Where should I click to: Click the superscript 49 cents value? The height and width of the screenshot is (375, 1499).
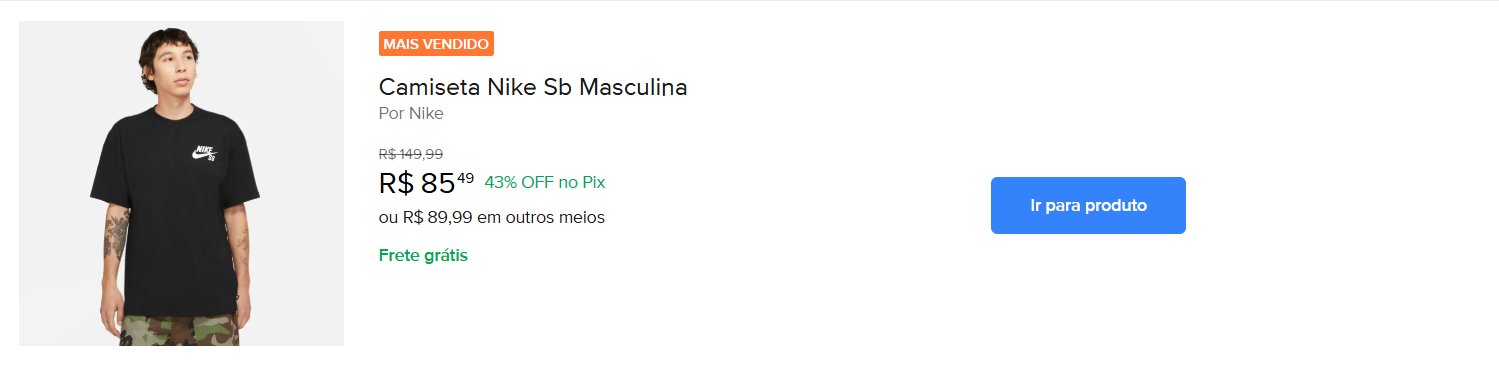[465, 178]
